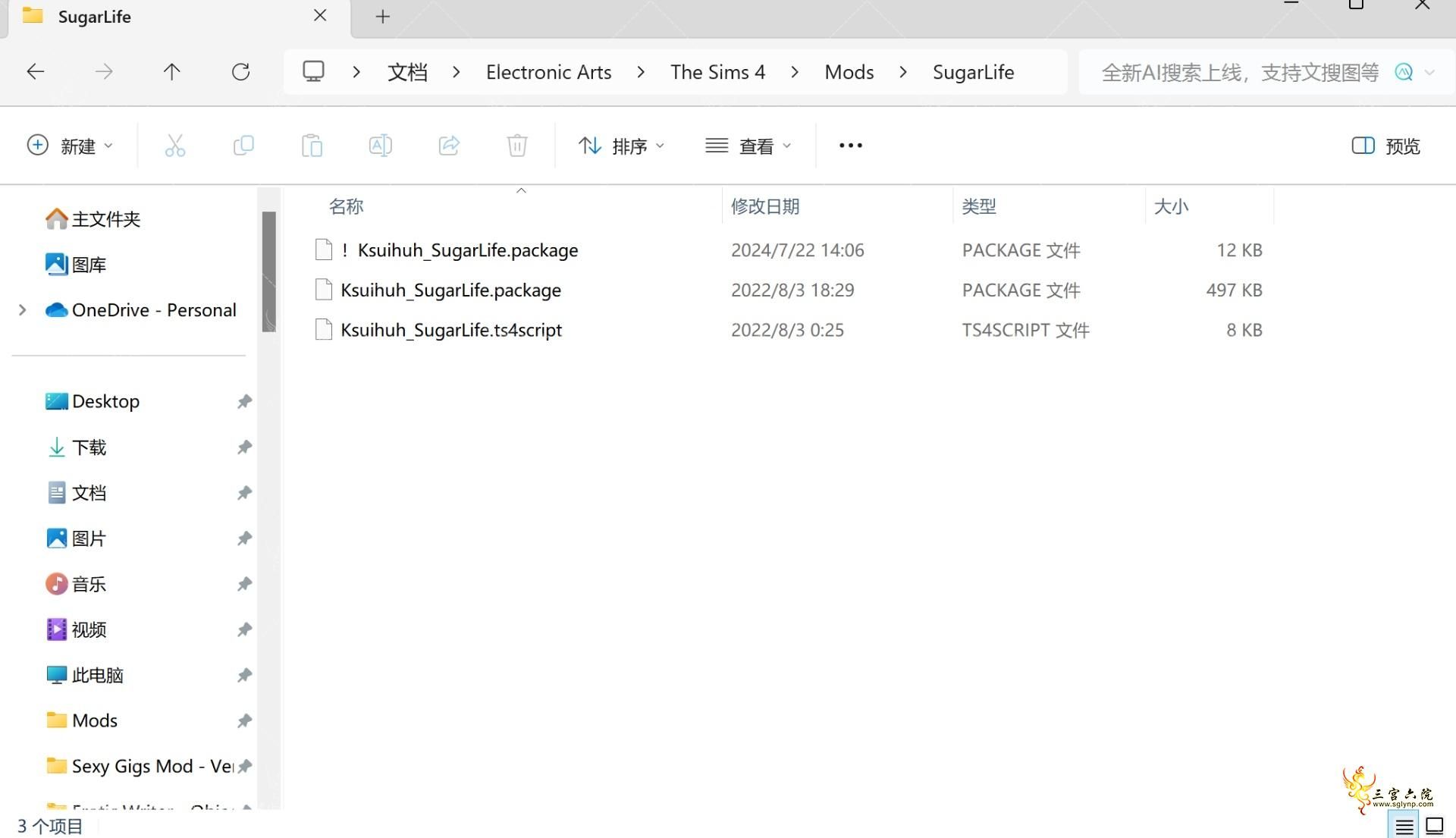This screenshot has width=1456, height=838.
Task: Go up one folder level
Action: pyautogui.click(x=172, y=72)
